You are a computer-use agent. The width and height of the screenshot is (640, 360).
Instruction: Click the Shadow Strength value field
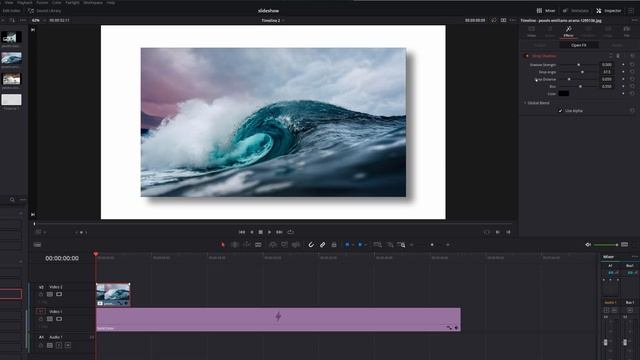click(x=607, y=65)
